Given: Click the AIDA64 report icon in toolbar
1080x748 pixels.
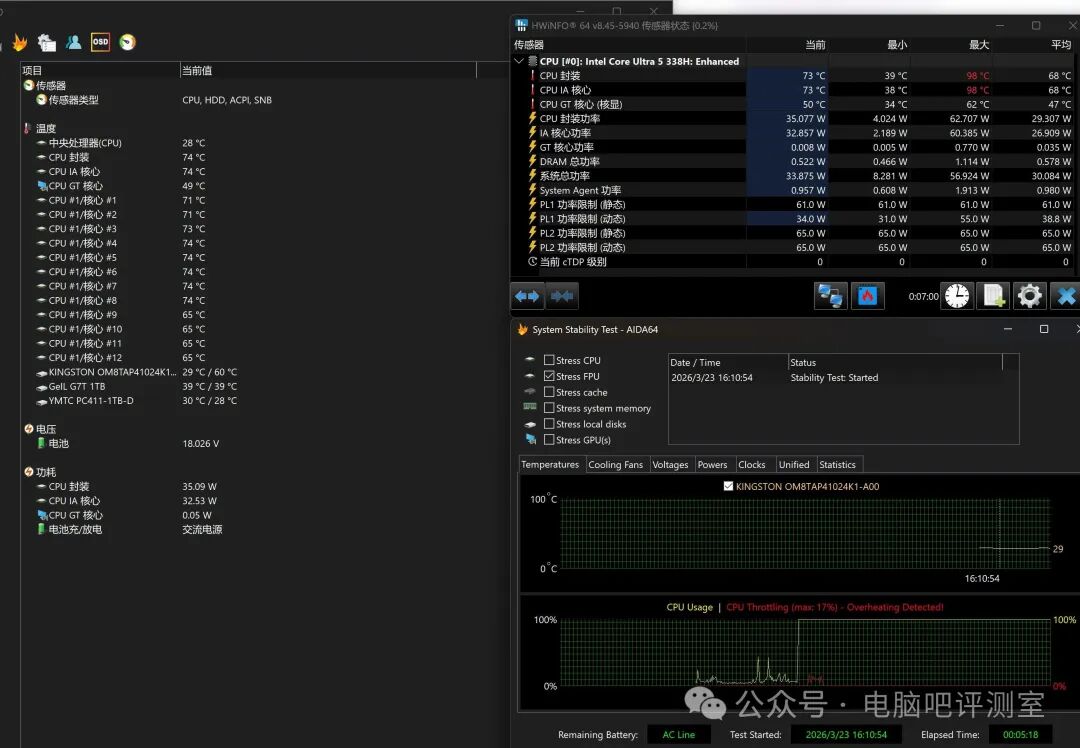Looking at the screenshot, I should point(46,43).
